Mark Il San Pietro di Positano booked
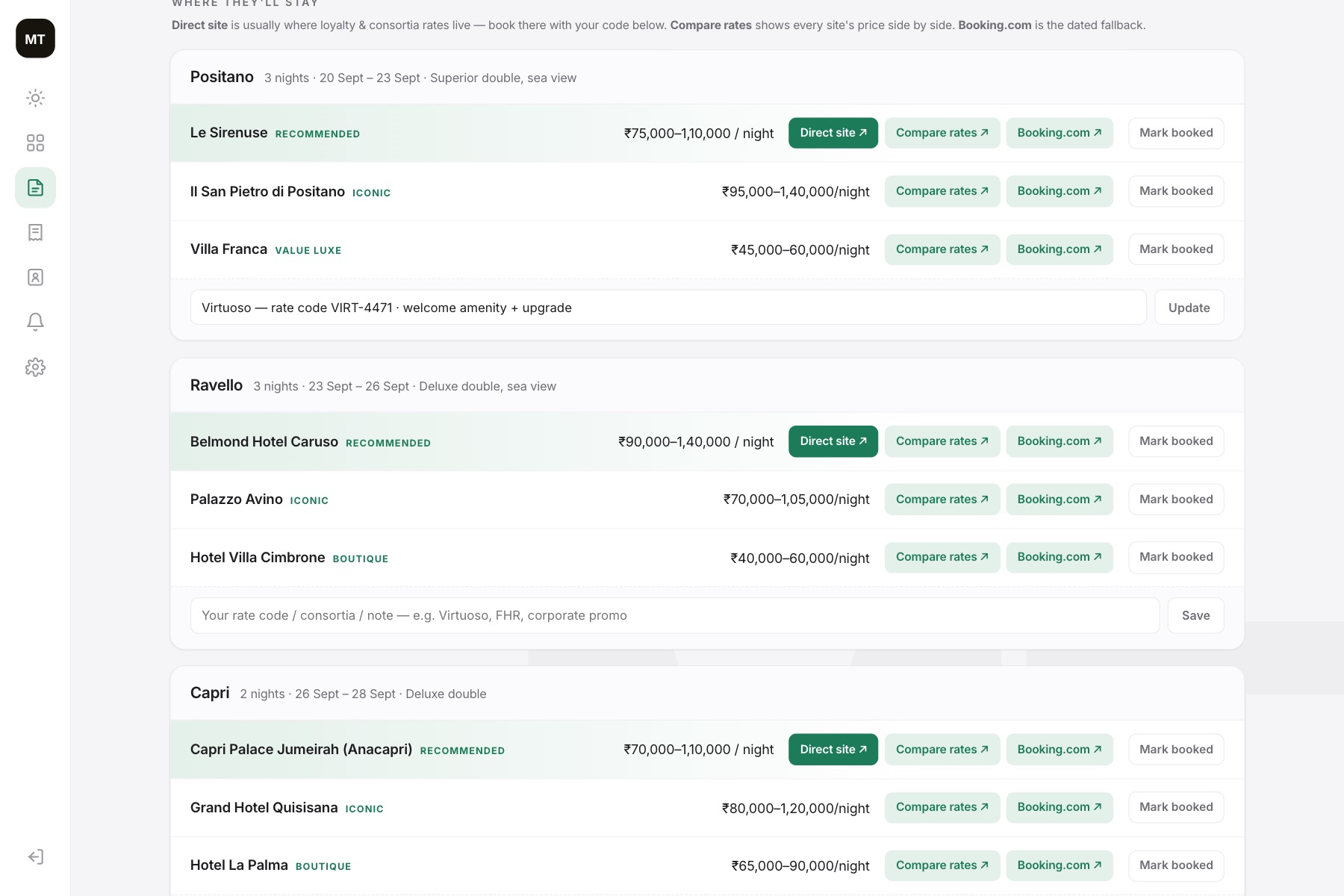Viewport: 1344px width, 896px height. point(1176,191)
